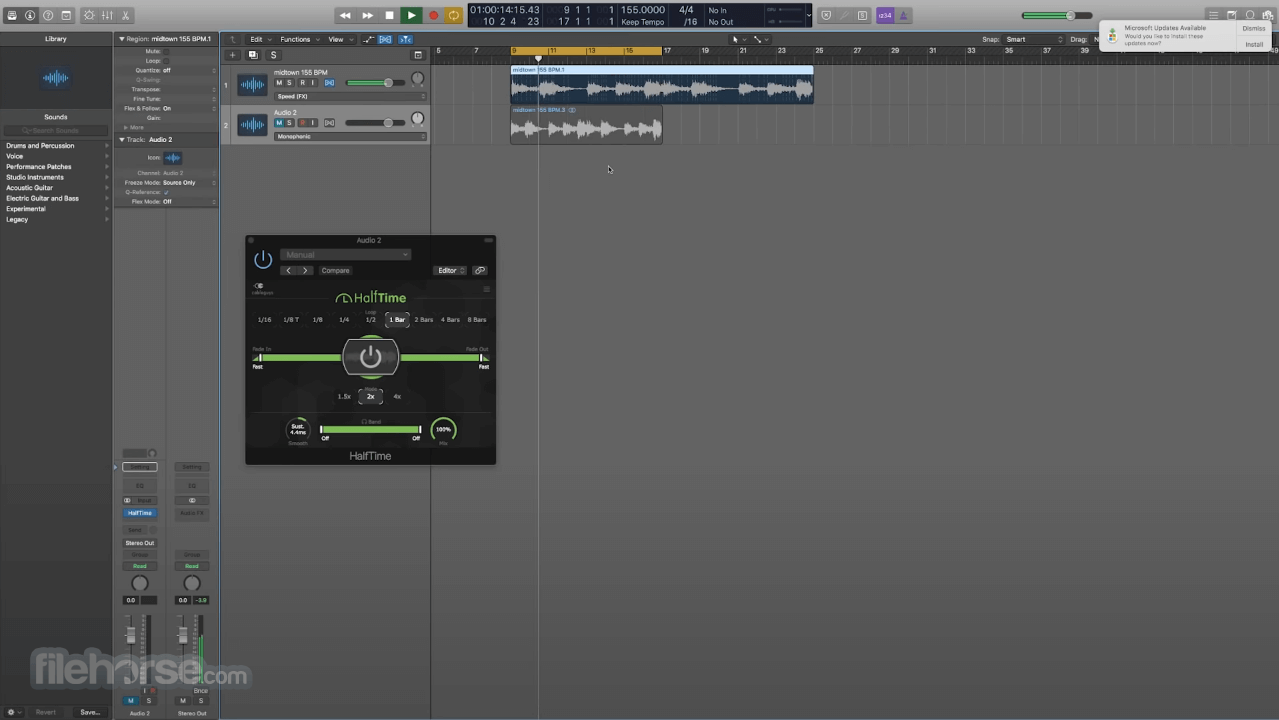Select the 2 Bars loop length
1279x720 pixels.
[x=424, y=320]
